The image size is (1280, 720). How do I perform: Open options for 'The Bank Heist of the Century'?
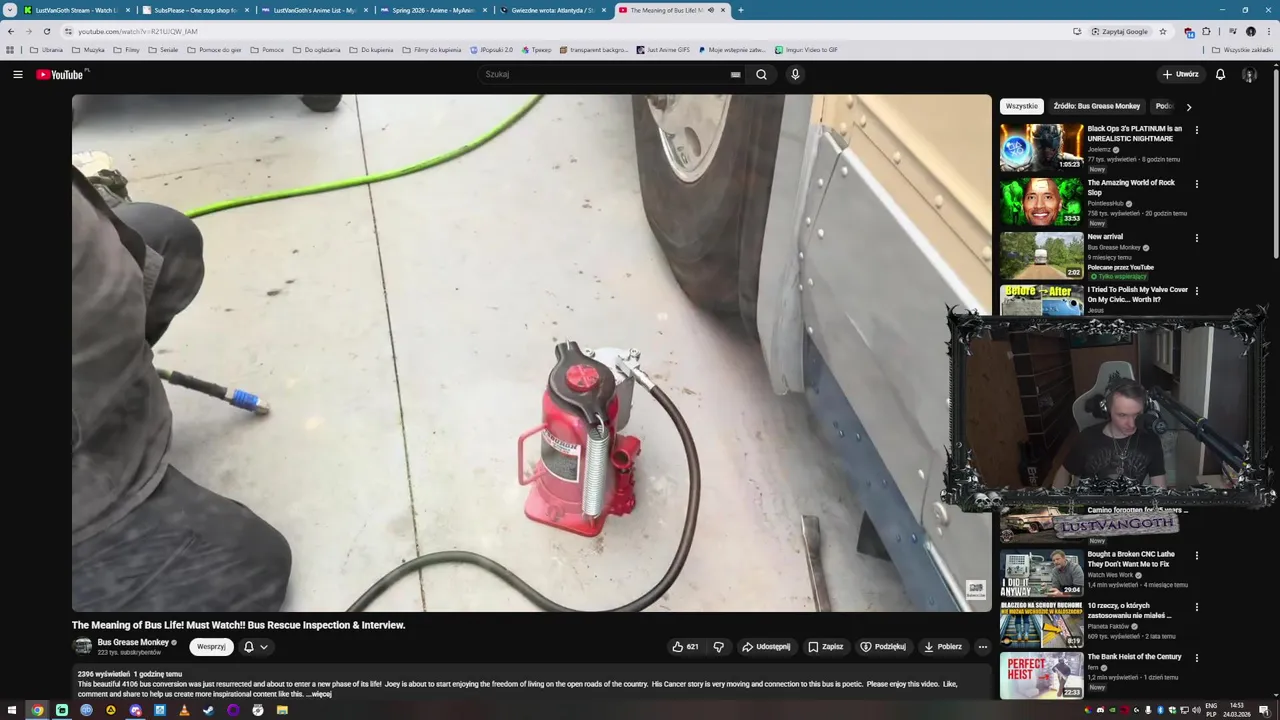click(x=1196, y=658)
